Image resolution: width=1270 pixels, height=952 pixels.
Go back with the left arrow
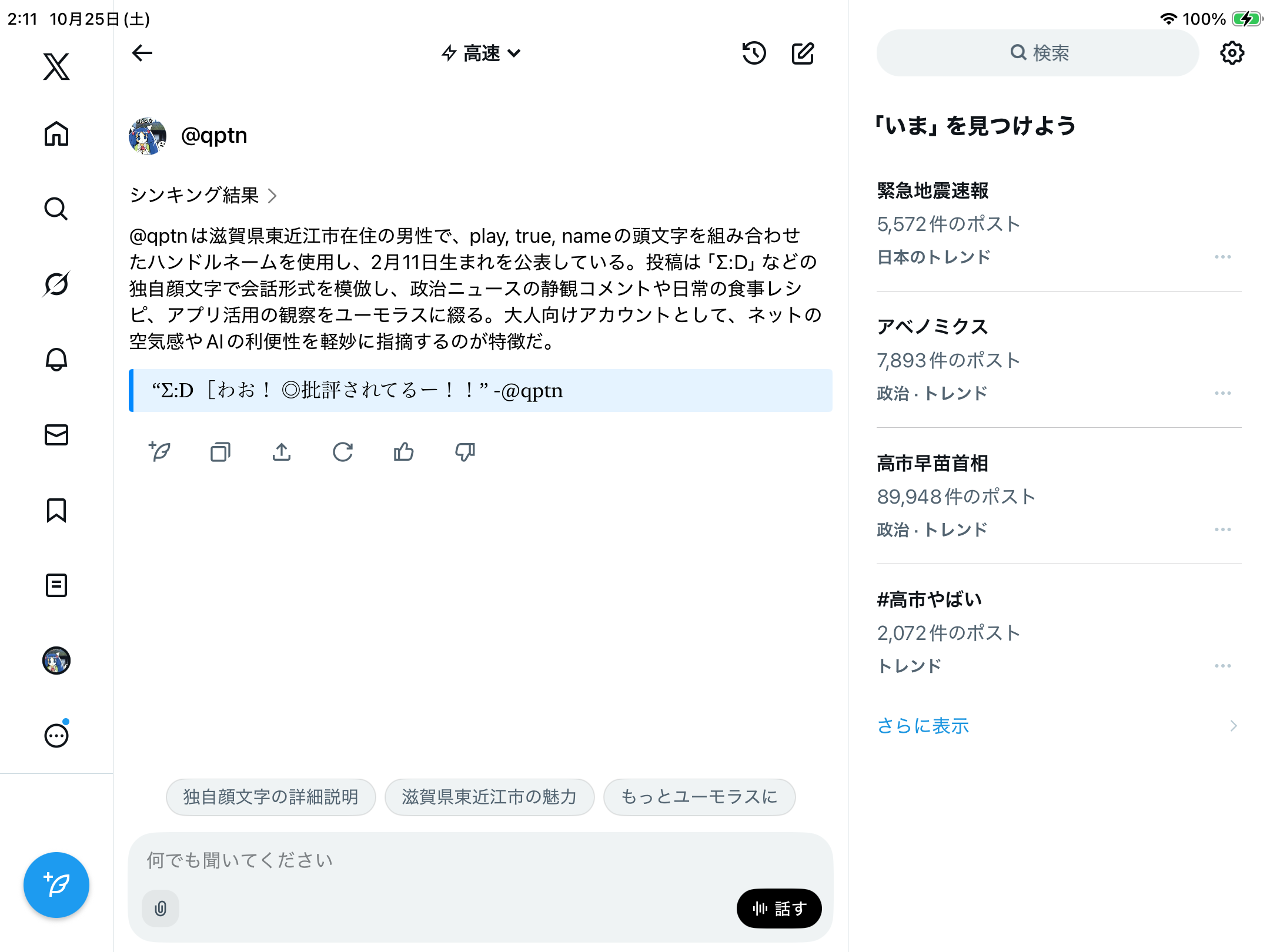click(x=142, y=53)
